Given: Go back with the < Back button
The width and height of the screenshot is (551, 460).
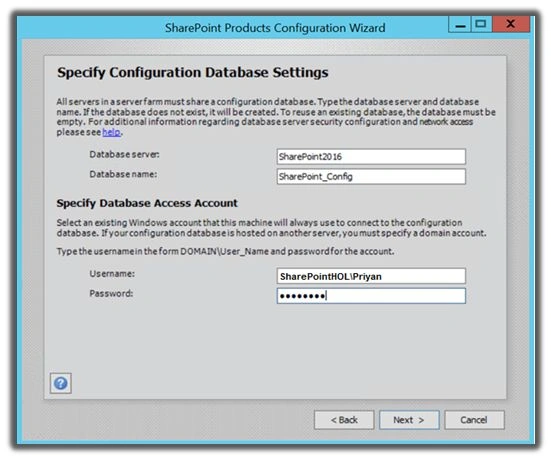Looking at the screenshot, I should (344, 420).
